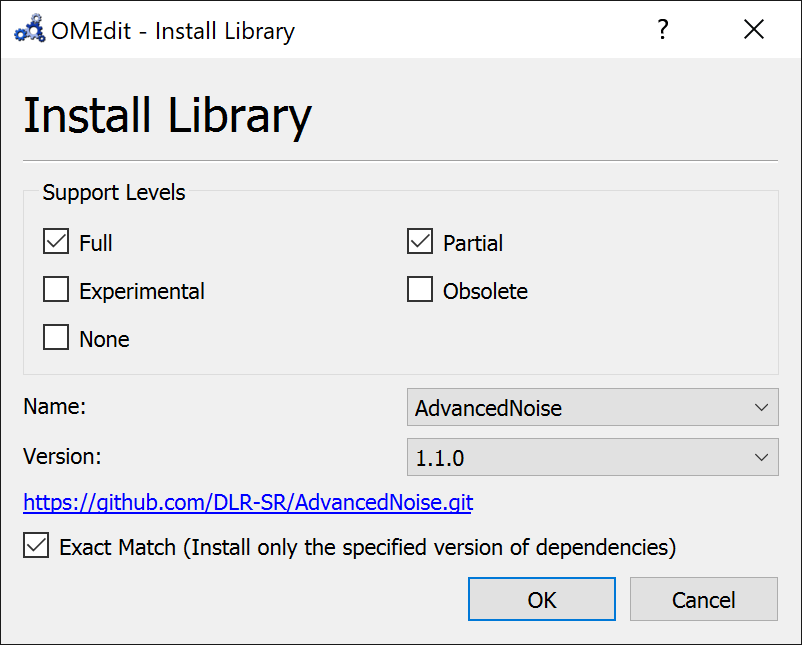Dismiss the dialog with Cancel

coord(703,599)
